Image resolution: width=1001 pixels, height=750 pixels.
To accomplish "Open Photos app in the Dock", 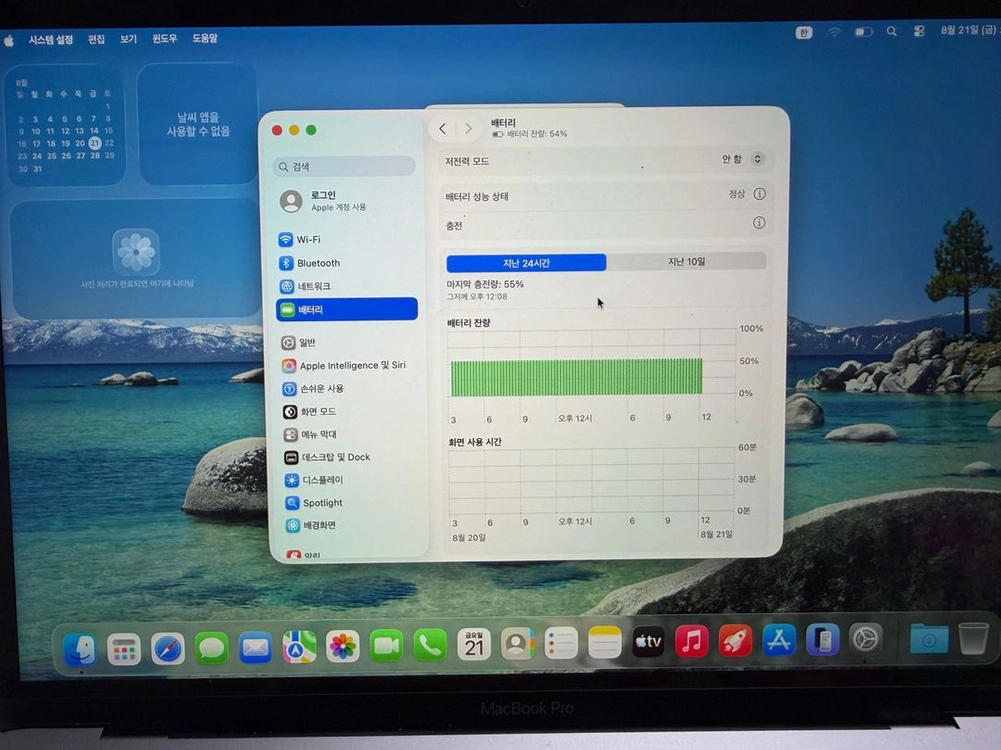I will (x=343, y=646).
